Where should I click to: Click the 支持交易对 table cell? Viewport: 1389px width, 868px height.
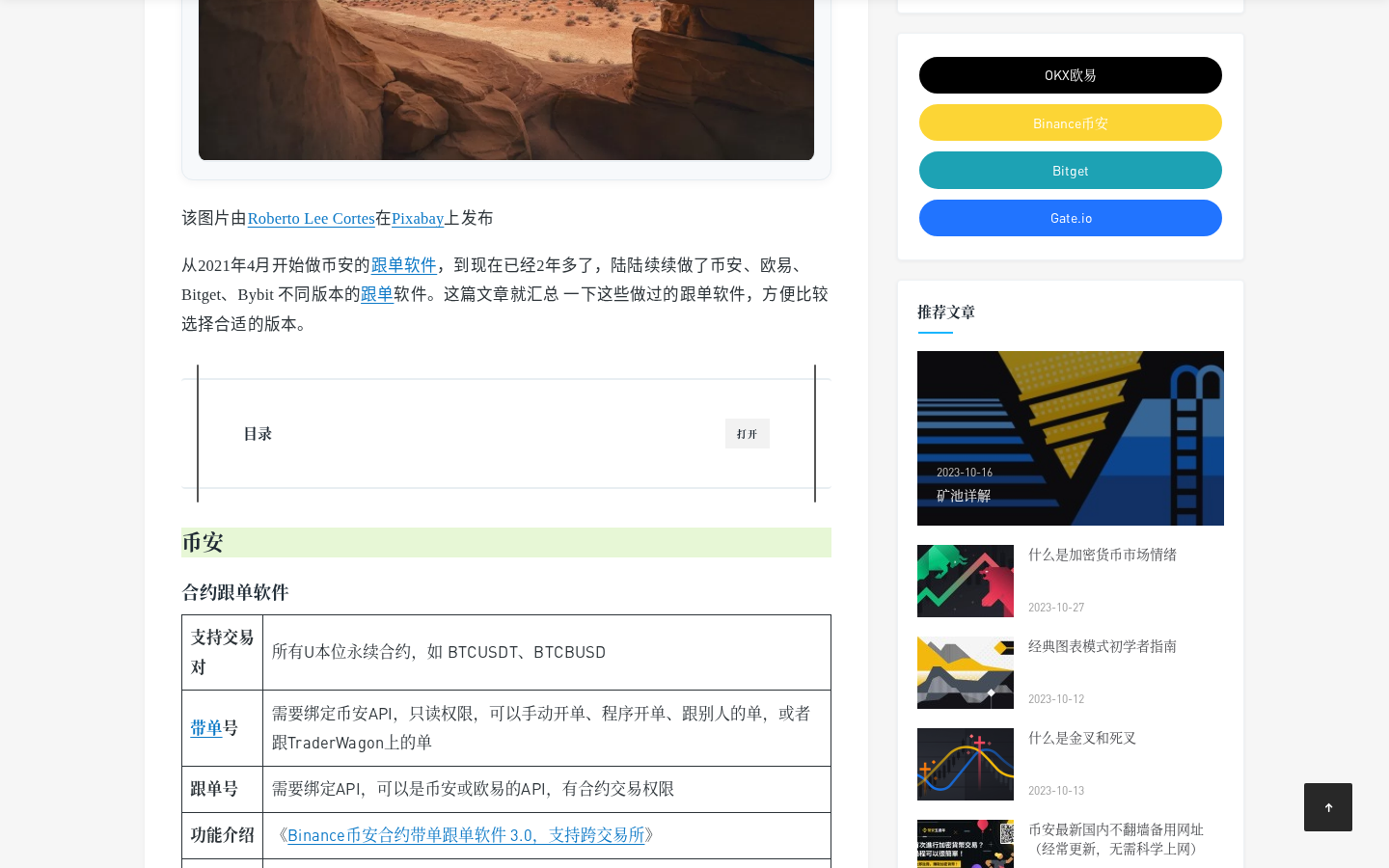coord(223,653)
